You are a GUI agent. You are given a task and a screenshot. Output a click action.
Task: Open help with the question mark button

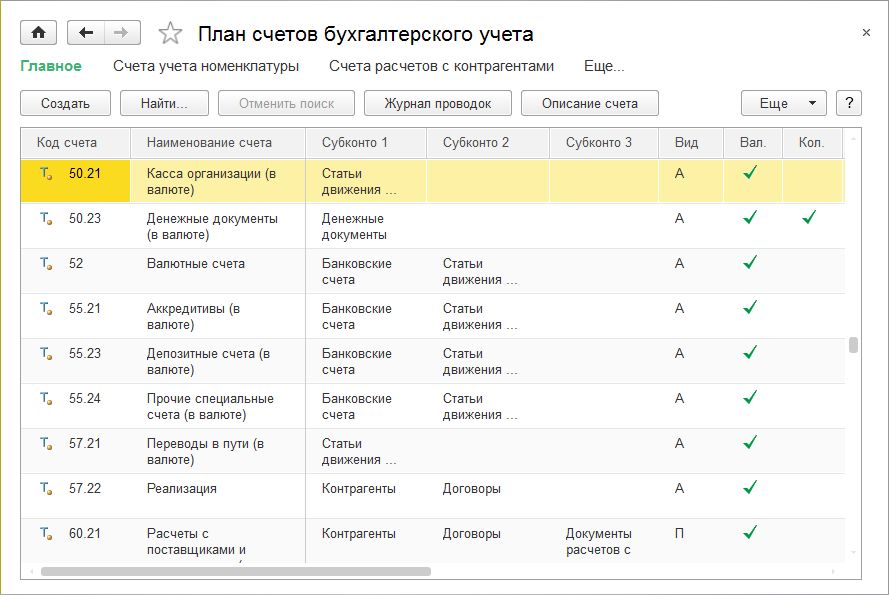pyautogui.click(x=848, y=103)
